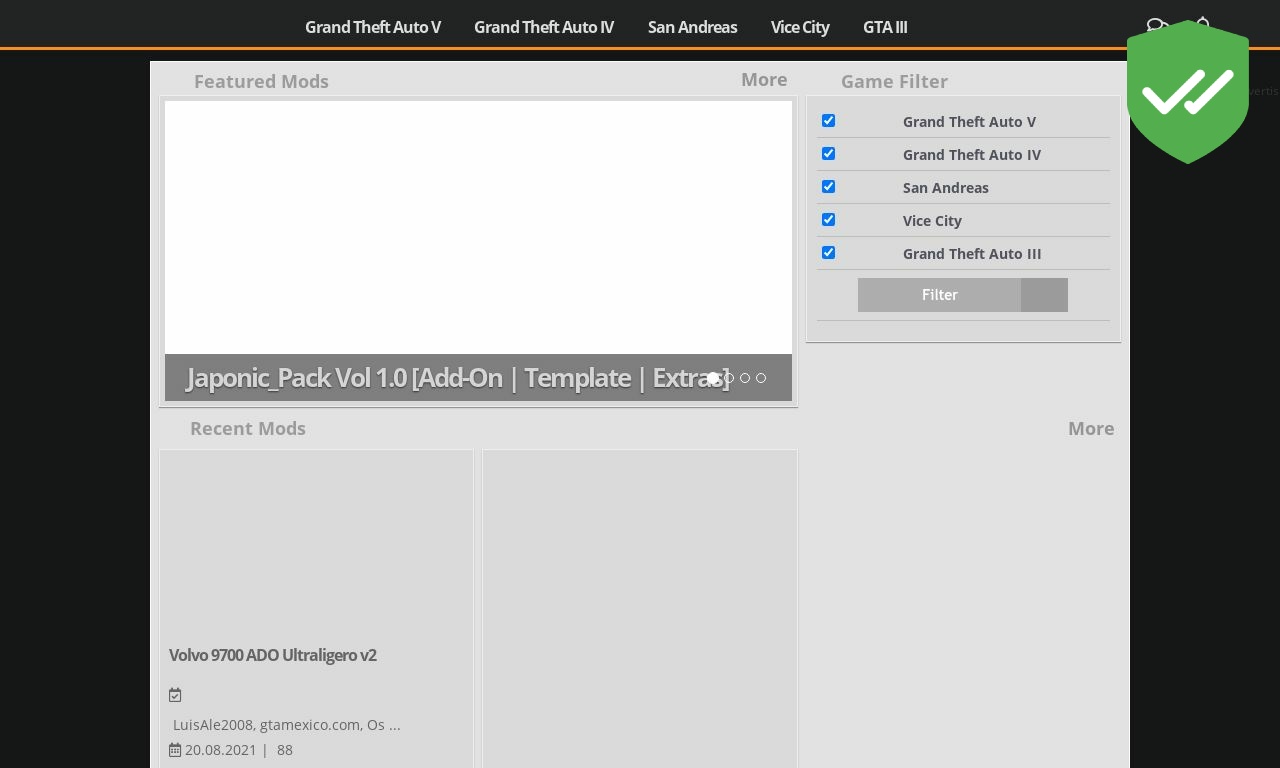Viewport: 1280px width, 768px height.
Task: Click the Game Filter heading
Action: click(894, 82)
